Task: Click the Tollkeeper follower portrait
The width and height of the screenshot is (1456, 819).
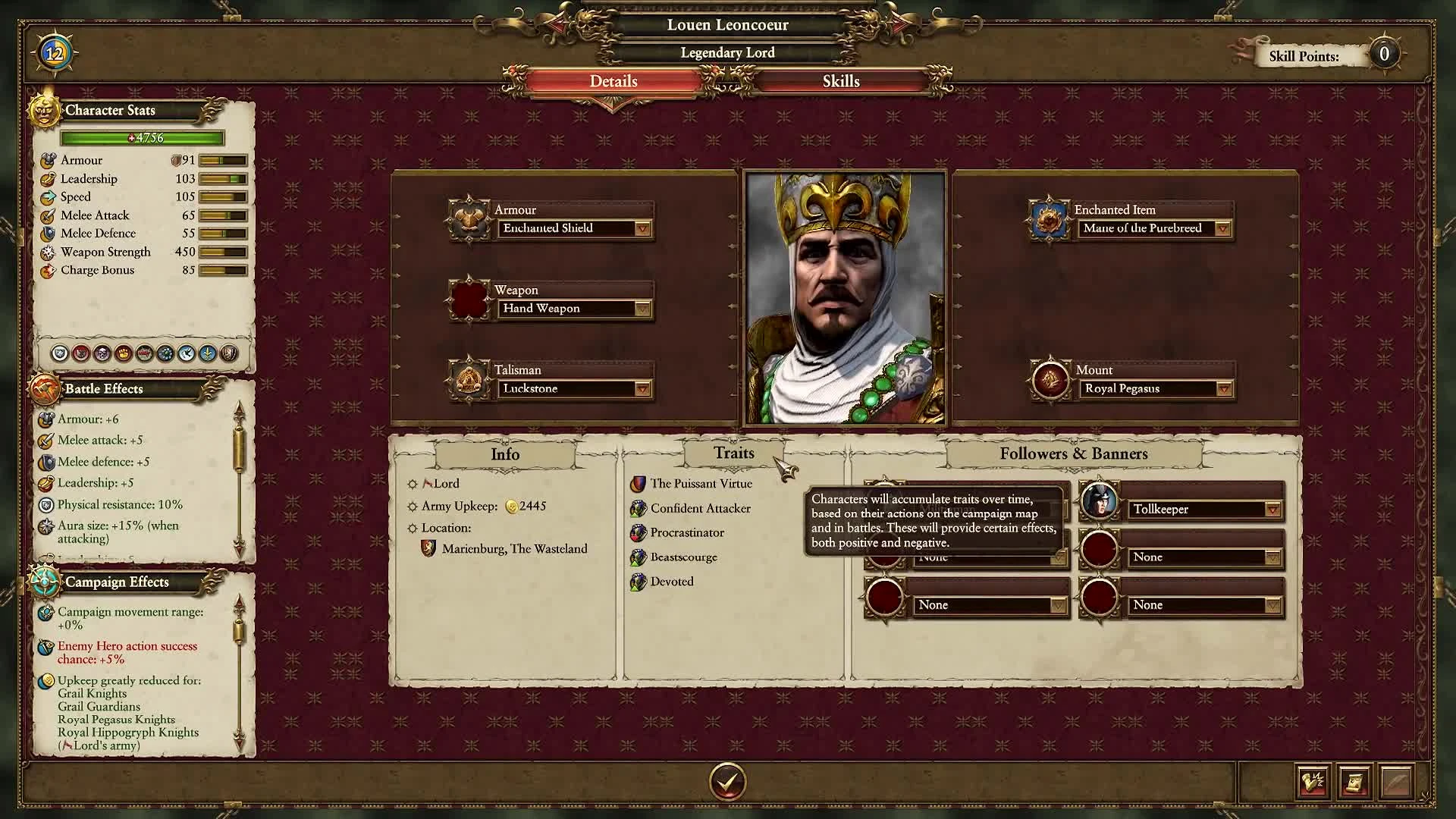Action: coord(1098,501)
